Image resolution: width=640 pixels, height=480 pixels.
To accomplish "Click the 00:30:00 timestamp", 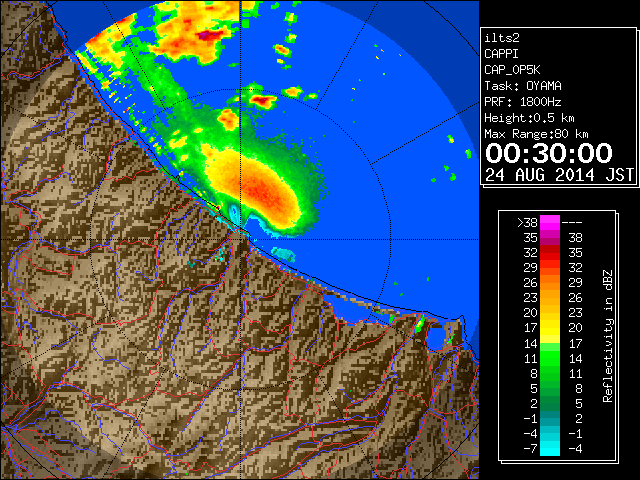I will [x=549, y=153].
